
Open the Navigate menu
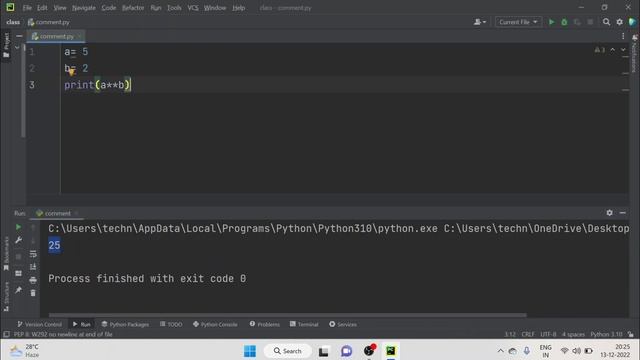pyautogui.click(x=84, y=8)
